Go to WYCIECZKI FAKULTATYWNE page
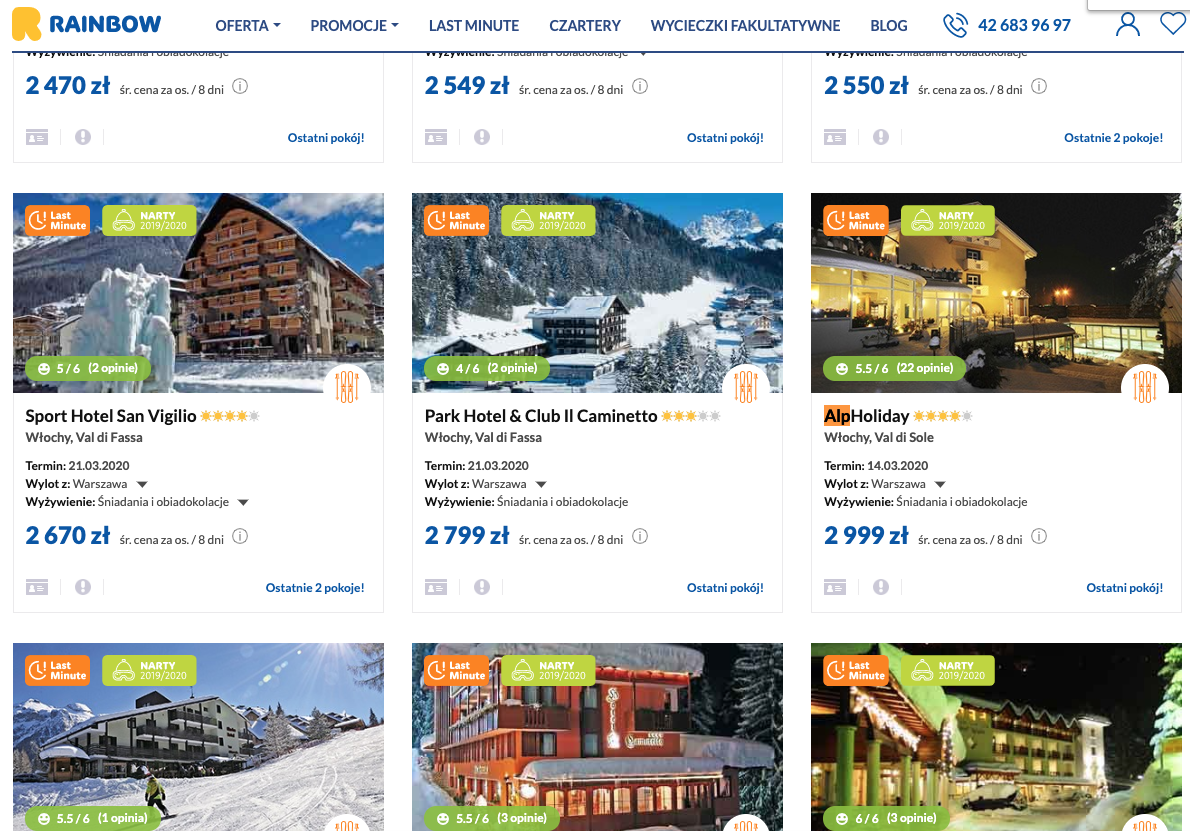Image resolution: width=1190 pixels, height=831 pixels. [745, 26]
